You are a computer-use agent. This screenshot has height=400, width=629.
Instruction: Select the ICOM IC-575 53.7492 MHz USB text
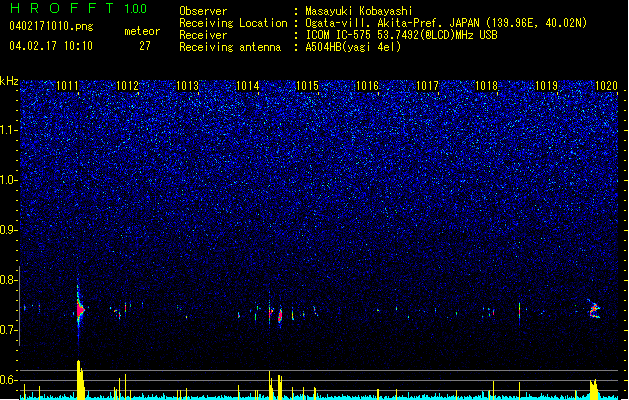pos(401,35)
